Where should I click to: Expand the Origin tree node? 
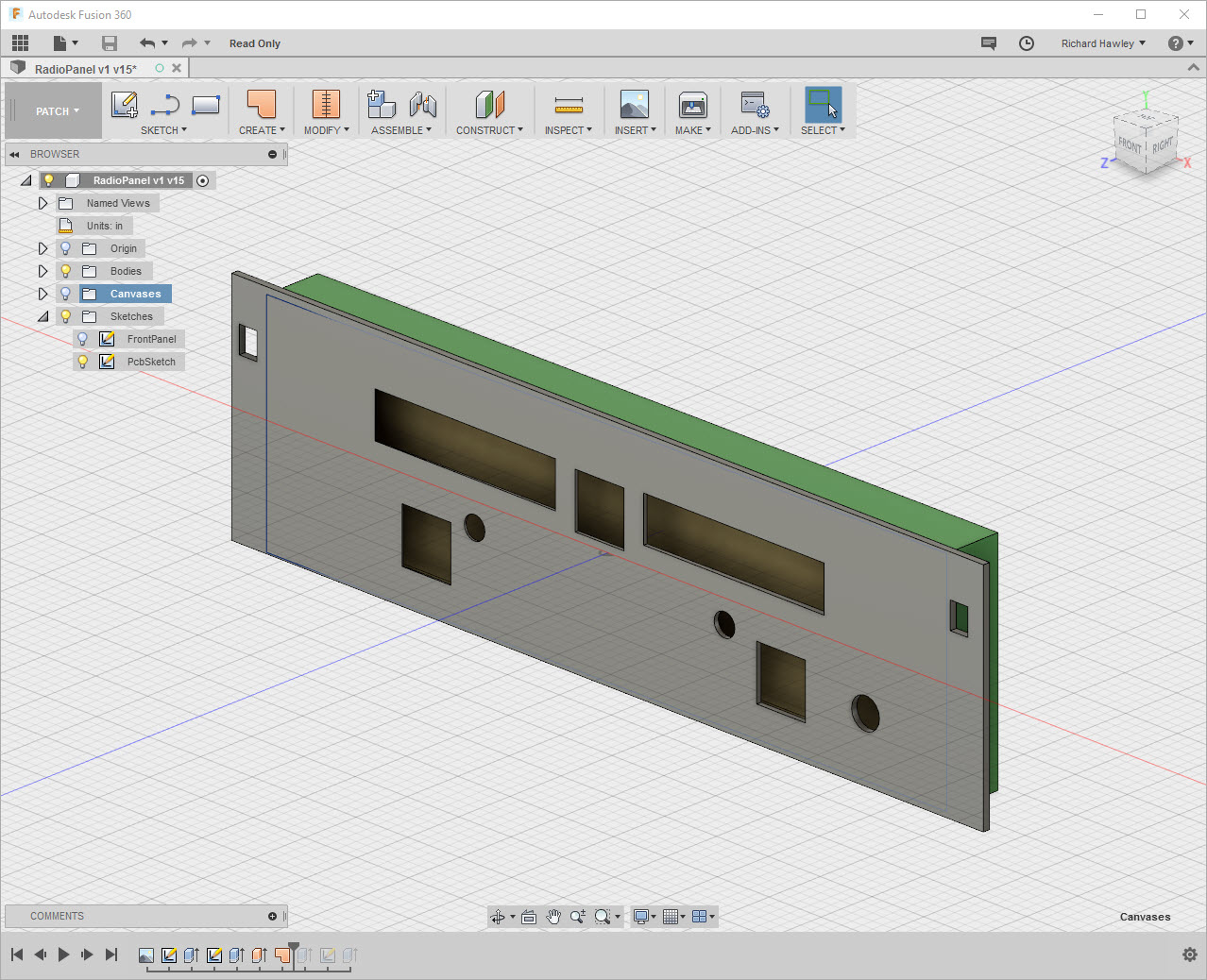pos(42,248)
